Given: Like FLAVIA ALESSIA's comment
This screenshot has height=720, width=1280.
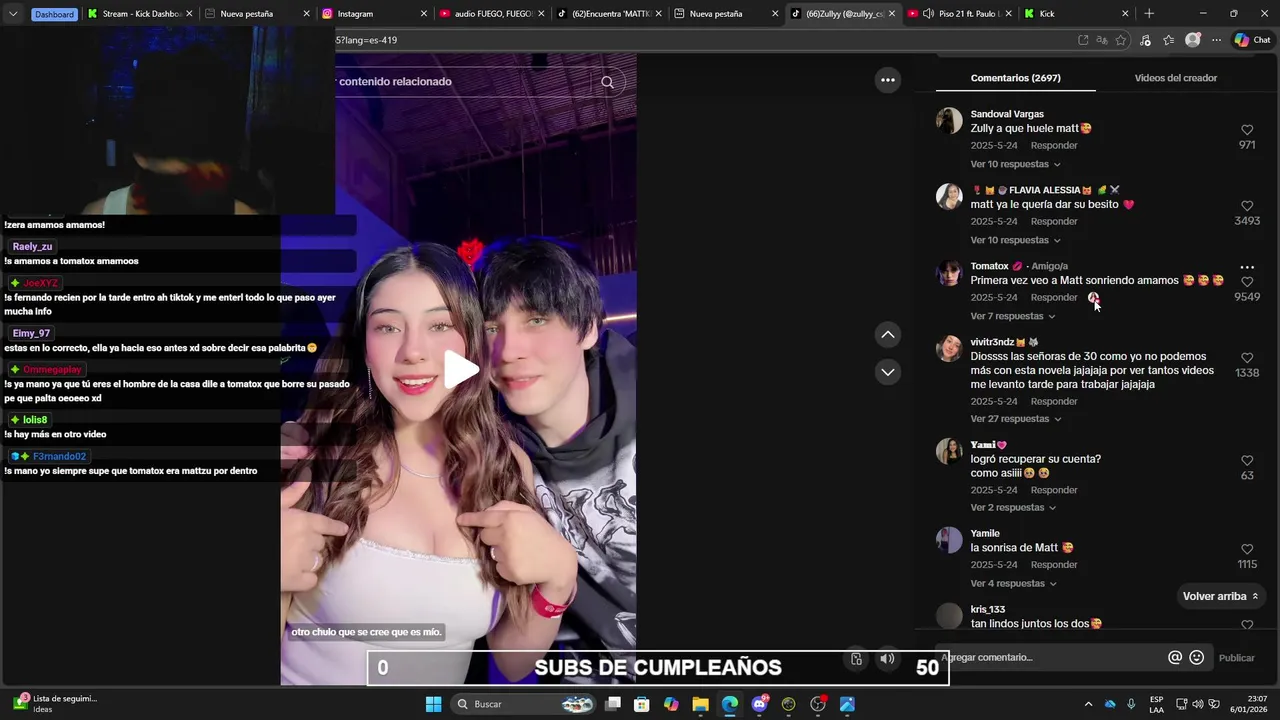Looking at the screenshot, I should (x=1247, y=206).
